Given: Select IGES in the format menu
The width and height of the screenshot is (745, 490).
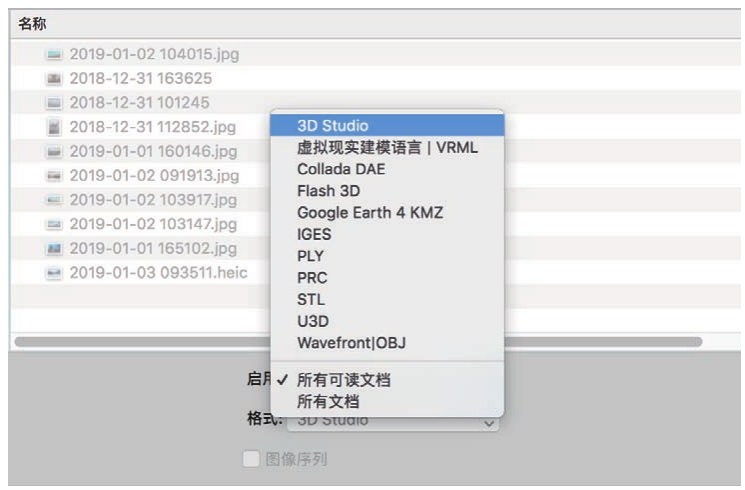Looking at the screenshot, I should click(387, 234).
